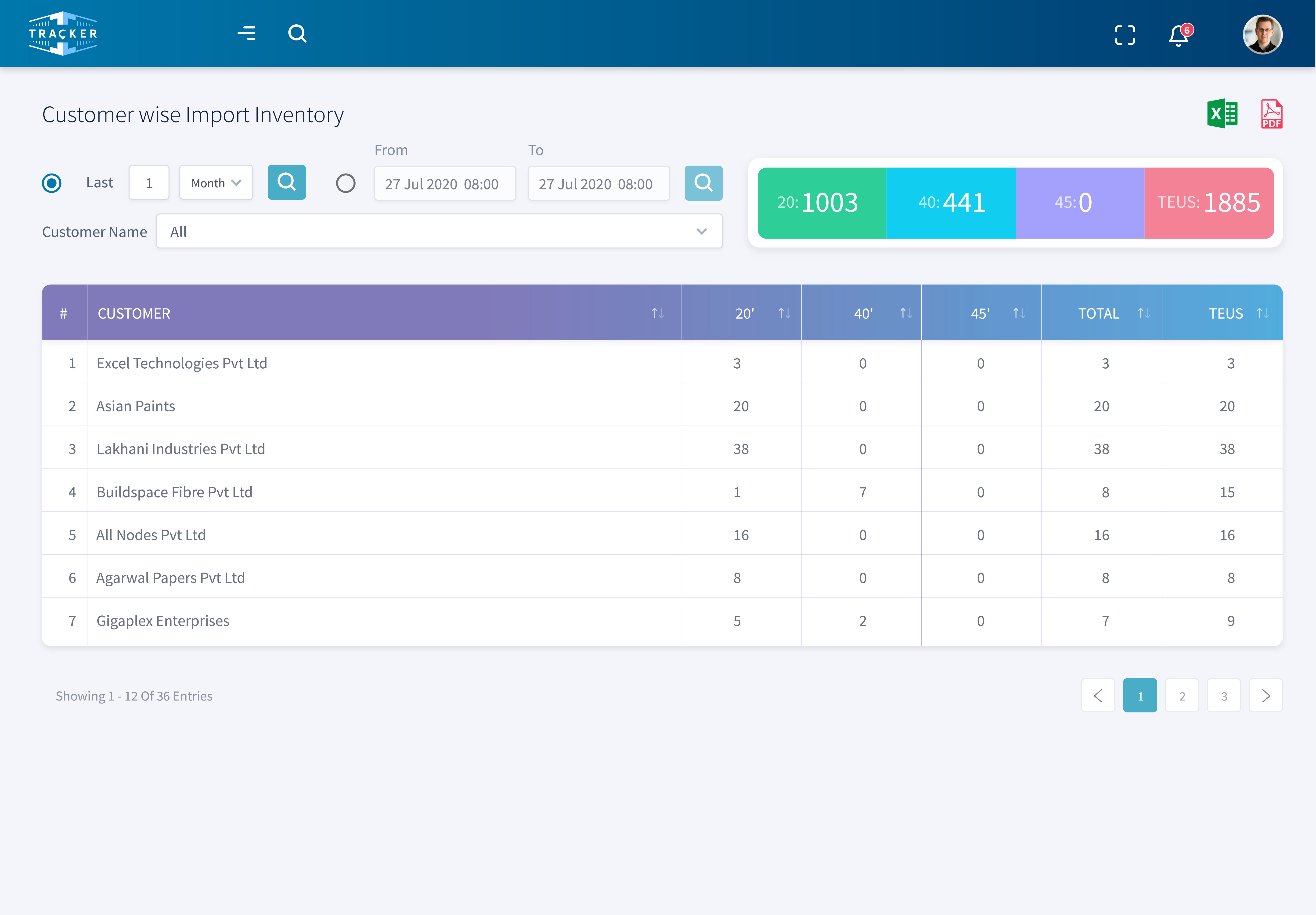Sort by CUSTOMER column arrows
Viewport: 1316px width, 915px height.
click(x=658, y=313)
